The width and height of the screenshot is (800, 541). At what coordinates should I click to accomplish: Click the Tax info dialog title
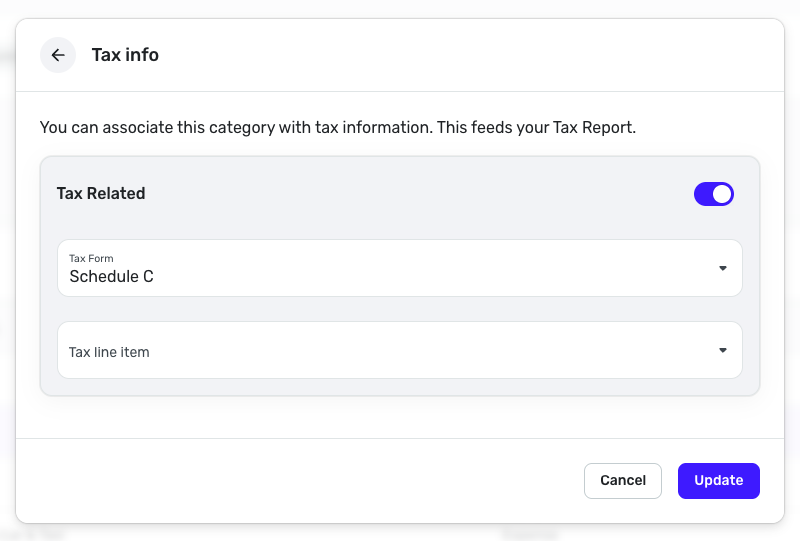coord(125,55)
